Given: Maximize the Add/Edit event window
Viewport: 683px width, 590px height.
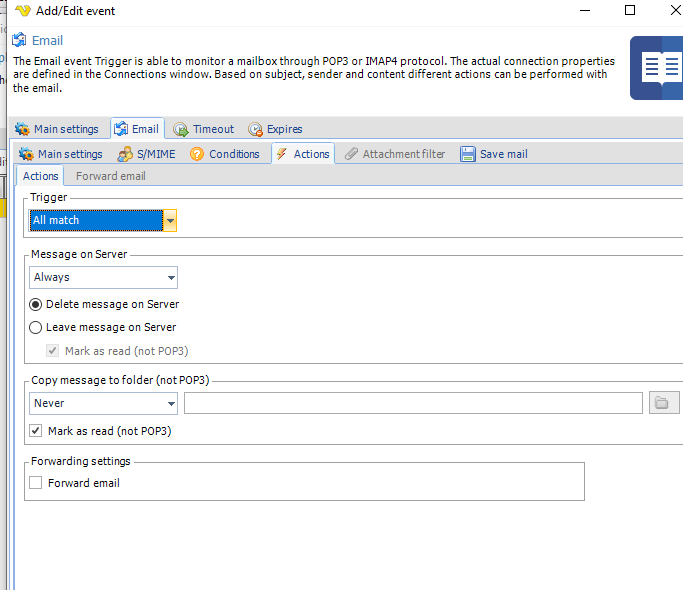Looking at the screenshot, I should (x=630, y=11).
